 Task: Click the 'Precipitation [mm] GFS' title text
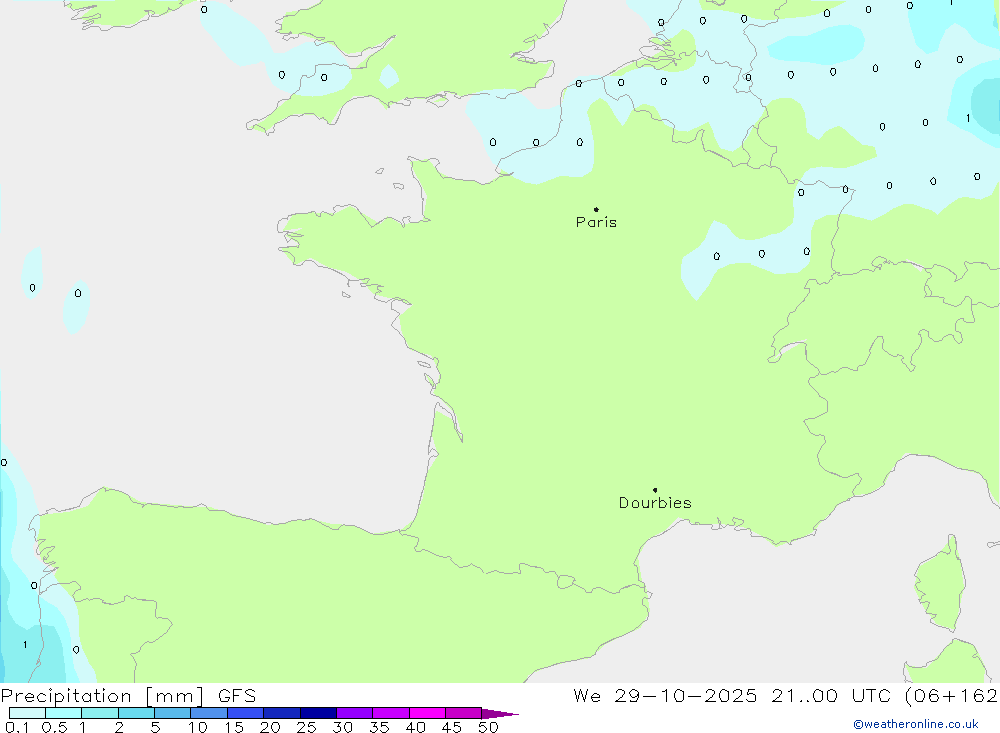click(x=128, y=695)
